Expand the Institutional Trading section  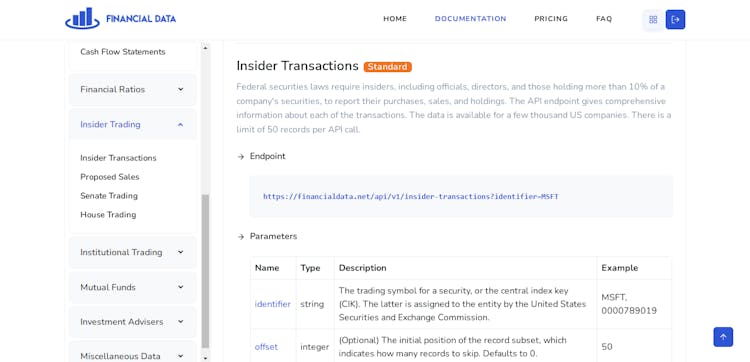click(x=132, y=252)
